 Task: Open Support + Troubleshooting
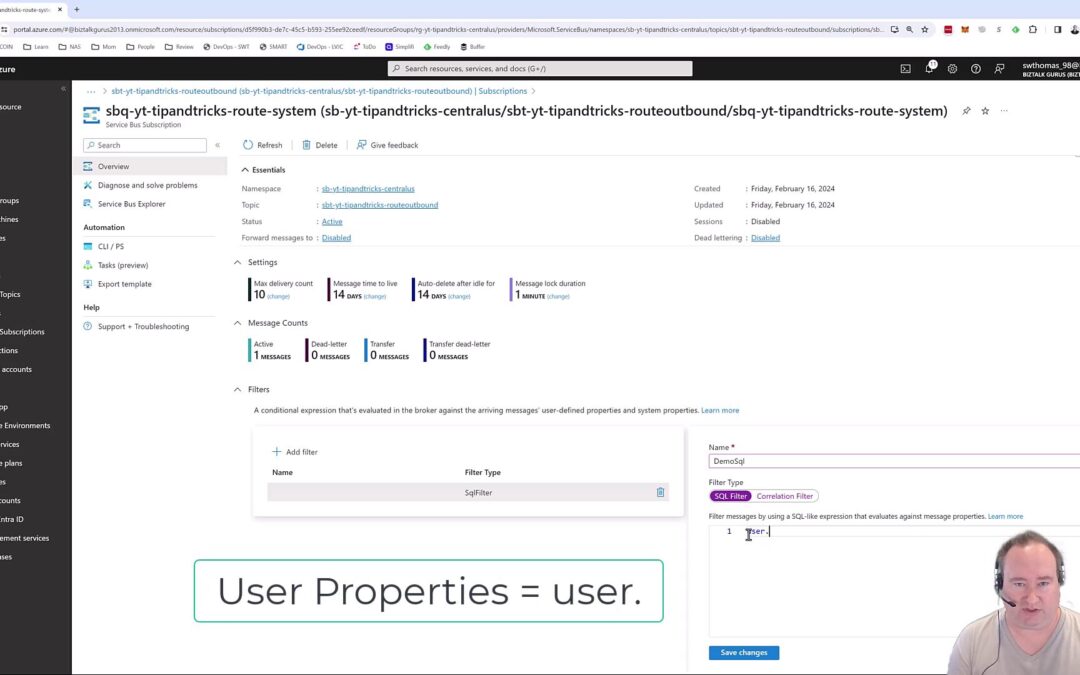pyautogui.click(x=143, y=326)
